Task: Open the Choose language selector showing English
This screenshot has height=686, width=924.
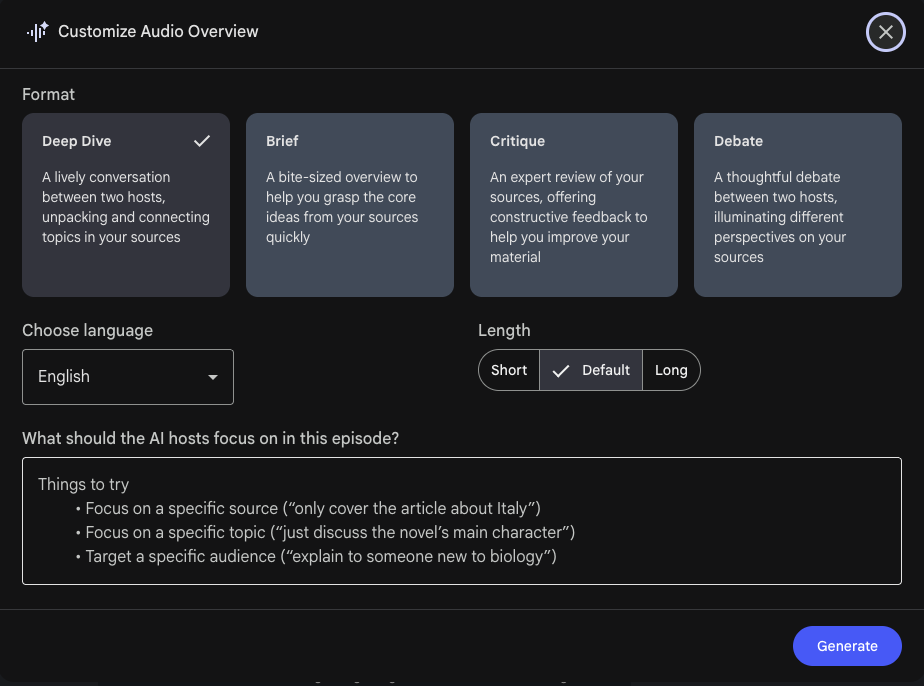Action: tap(128, 377)
